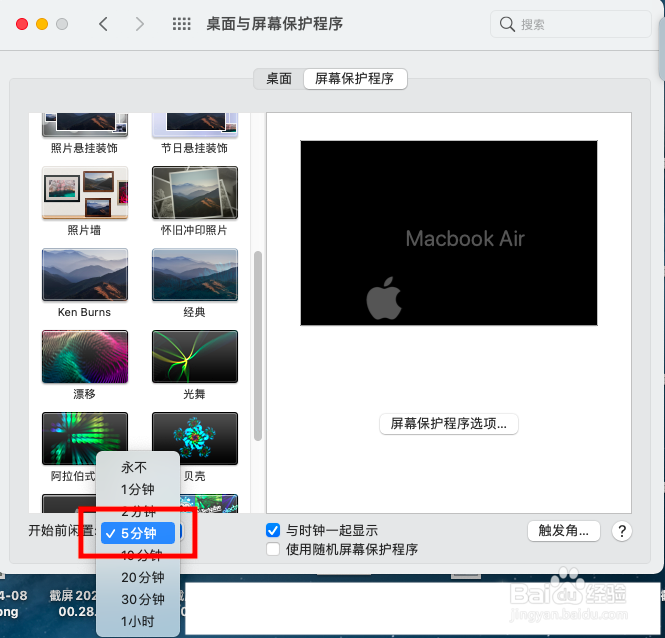Show all preferences grid icon
The image size is (665, 638).
click(182, 24)
